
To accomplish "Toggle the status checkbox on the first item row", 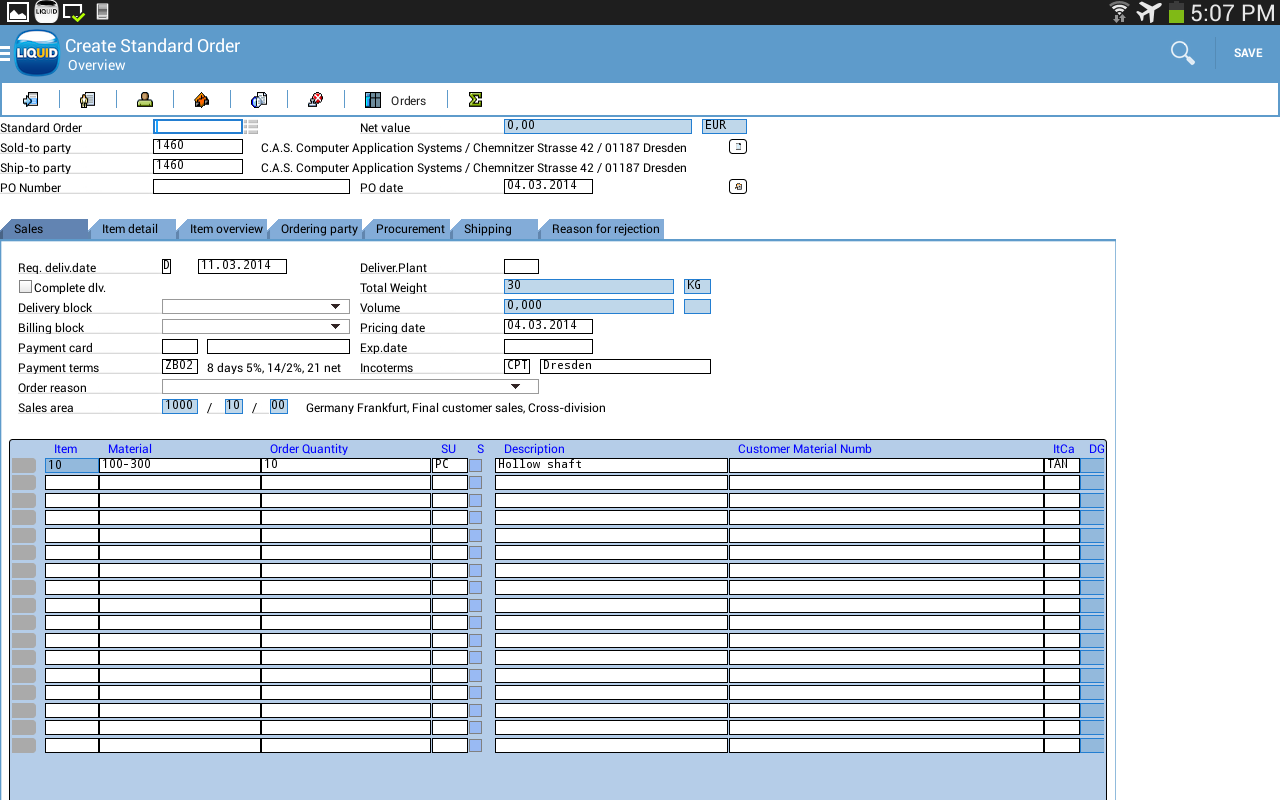I will pyautogui.click(x=476, y=464).
